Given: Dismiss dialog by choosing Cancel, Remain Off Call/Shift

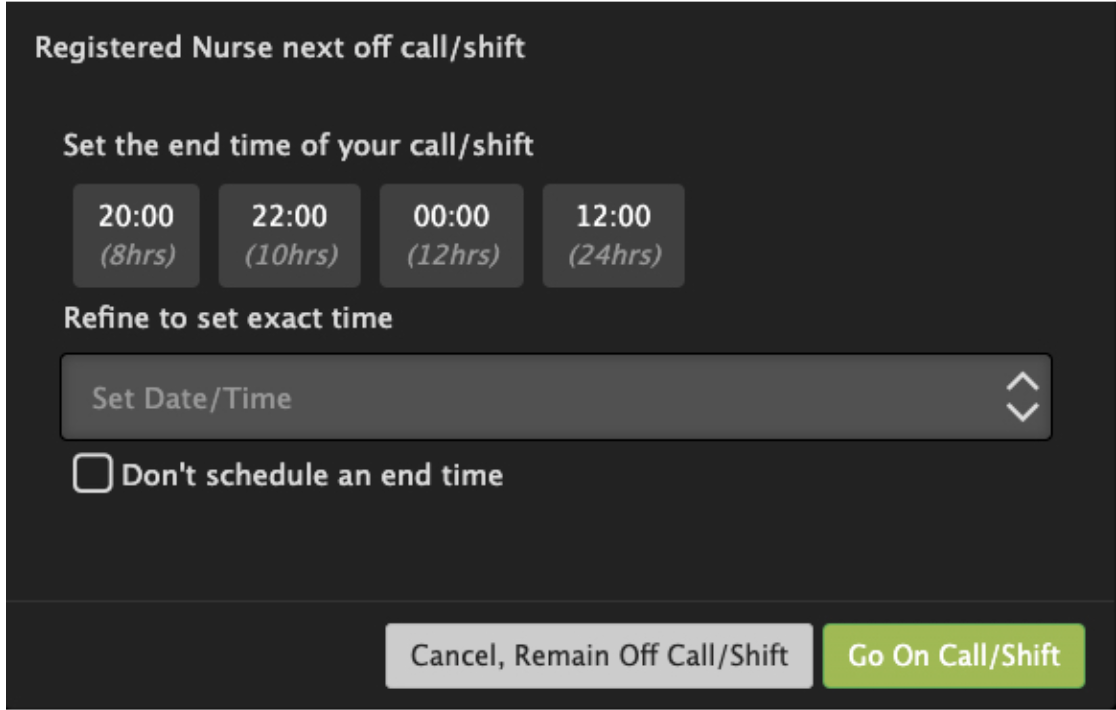Looking at the screenshot, I should [x=600, y=650].
